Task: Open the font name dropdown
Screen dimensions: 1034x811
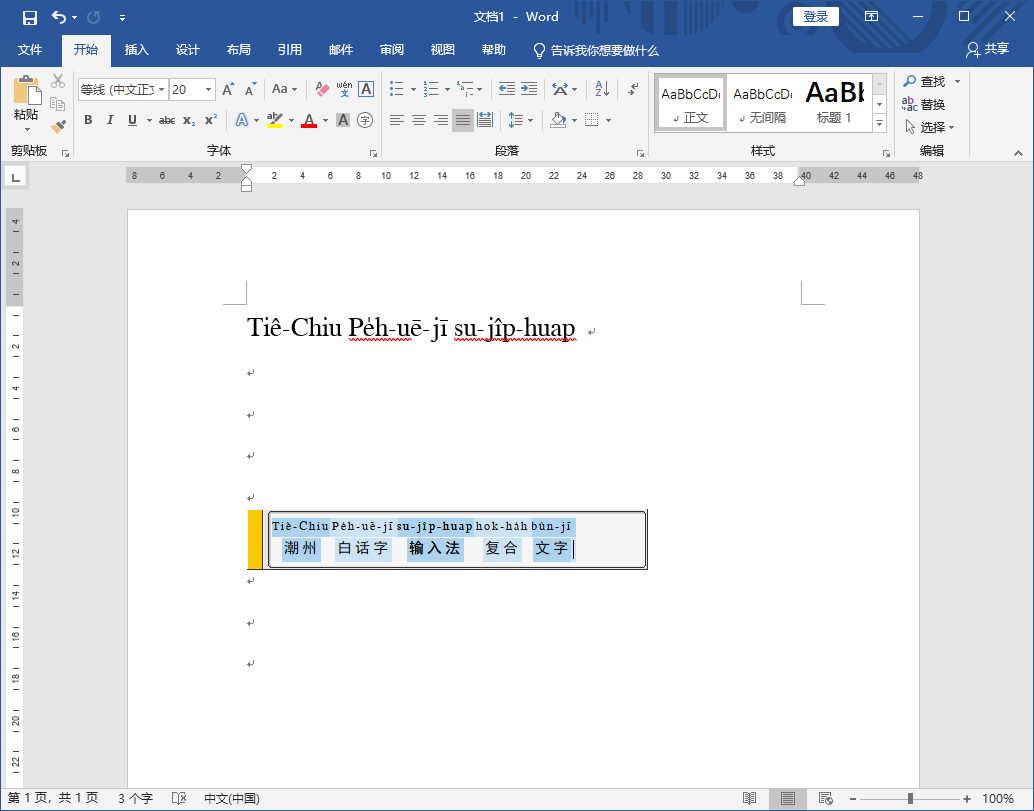Action: (161, 90)
